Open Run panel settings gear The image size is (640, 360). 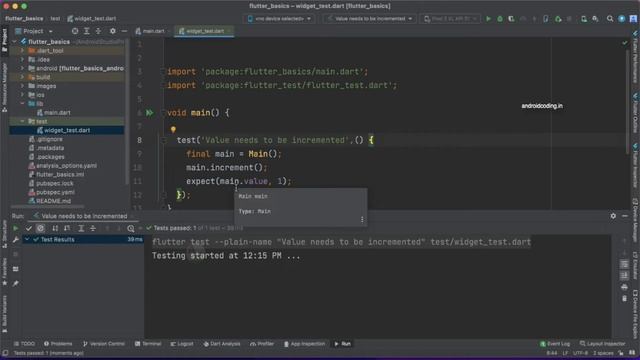click(x=613, y=216)
